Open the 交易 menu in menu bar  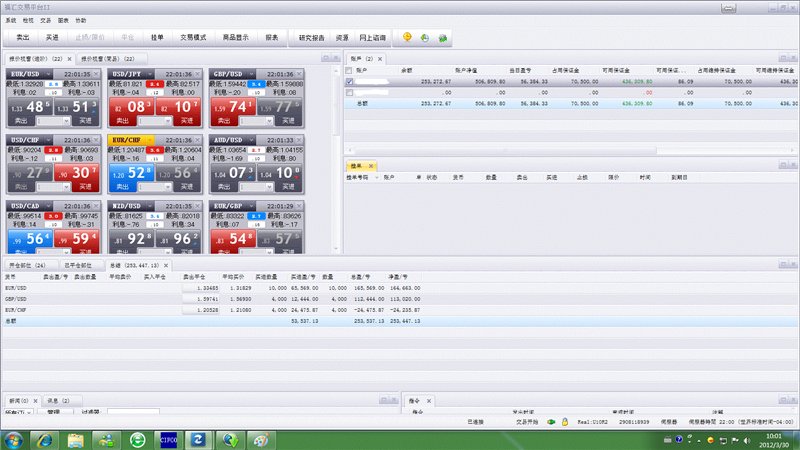45,19
